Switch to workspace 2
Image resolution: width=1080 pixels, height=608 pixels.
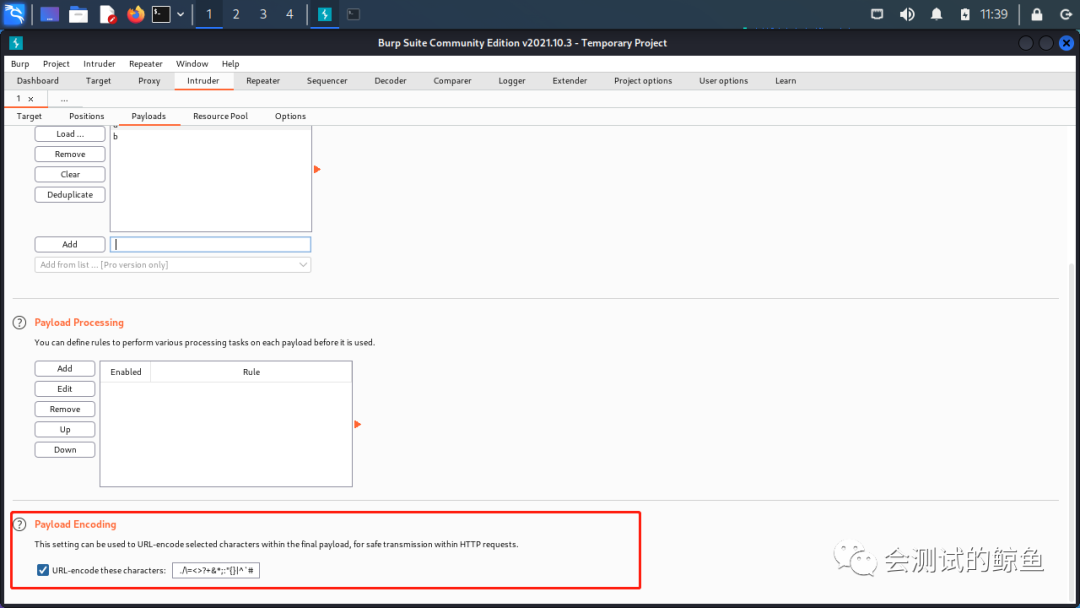tap(236, 14)
